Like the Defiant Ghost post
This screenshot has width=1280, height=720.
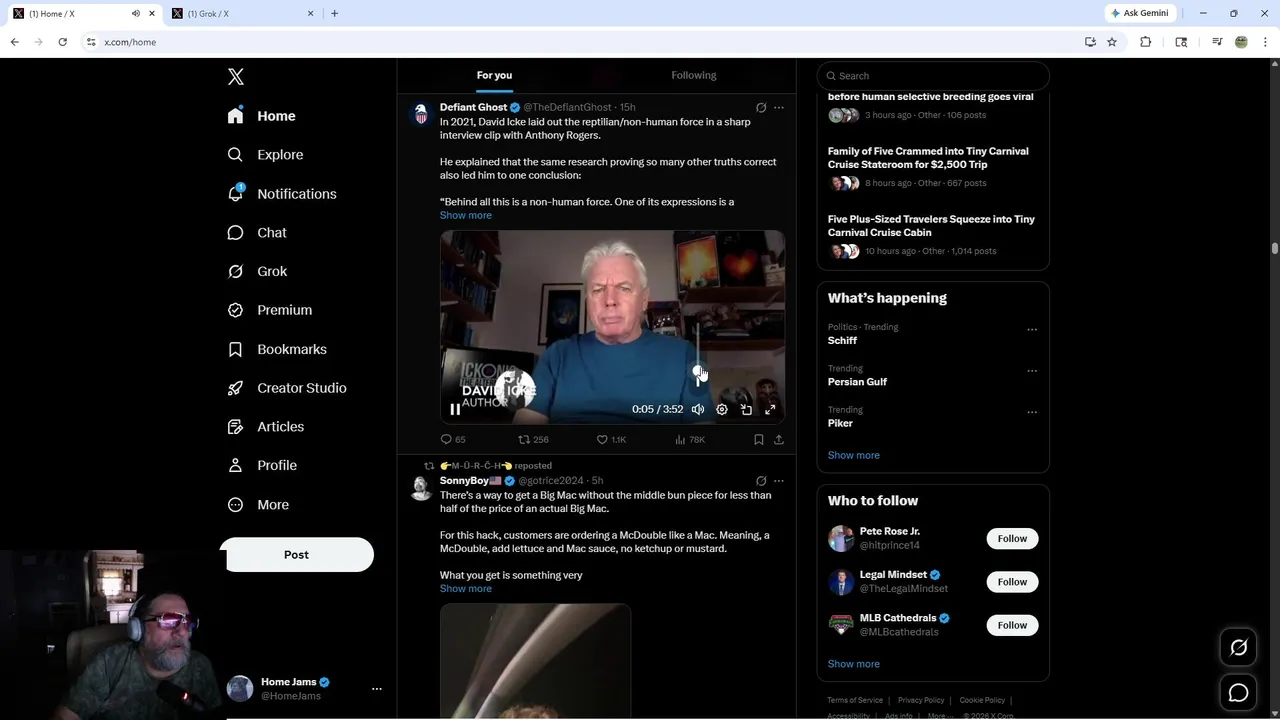coord(611,439)
